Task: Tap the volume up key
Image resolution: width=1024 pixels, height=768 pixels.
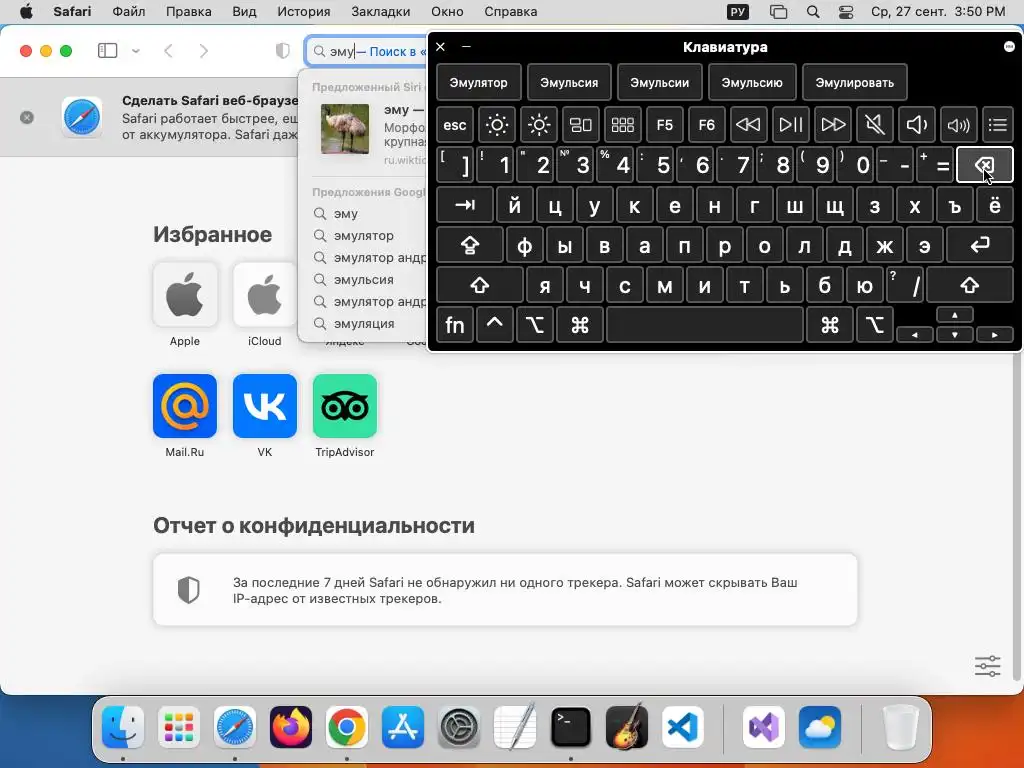Action: (959, 124)
